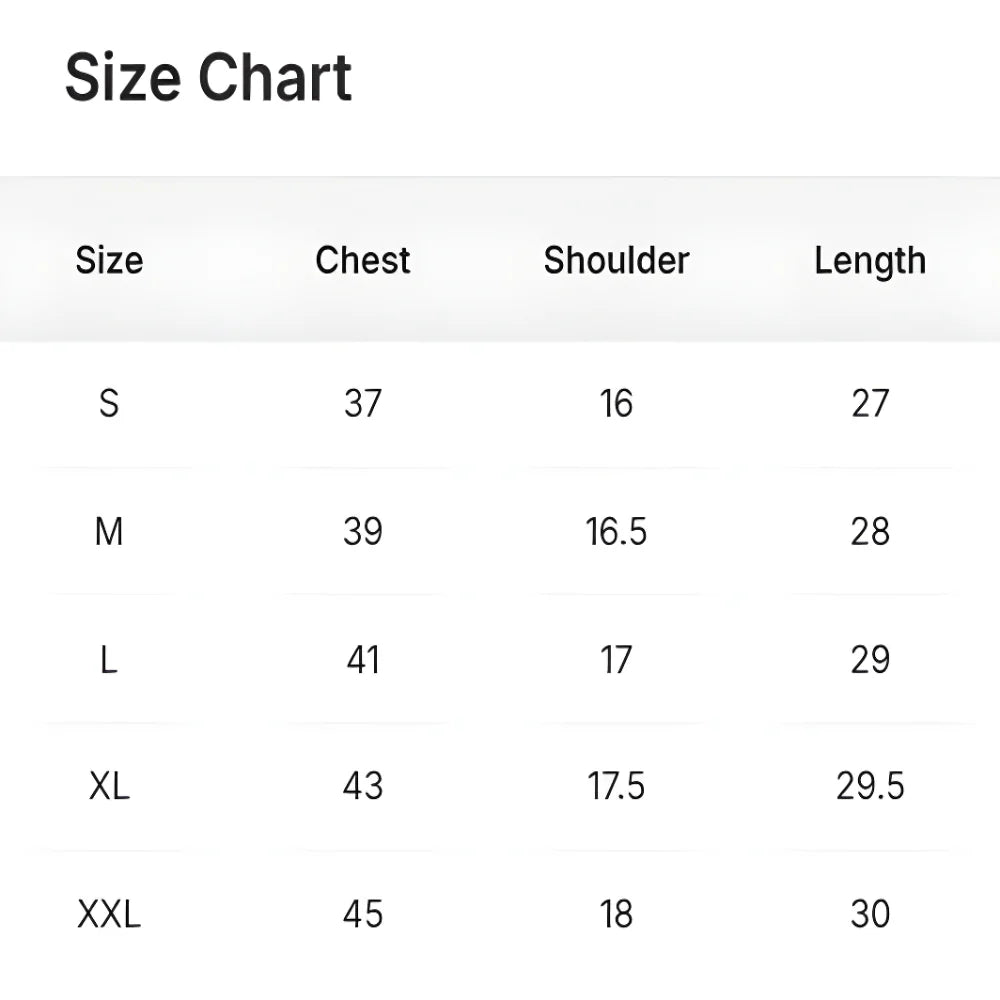Click chest value 45 for size XXL
Image resolution: width=1000 pixels, height=1000 pixels.
pos(363,914)
